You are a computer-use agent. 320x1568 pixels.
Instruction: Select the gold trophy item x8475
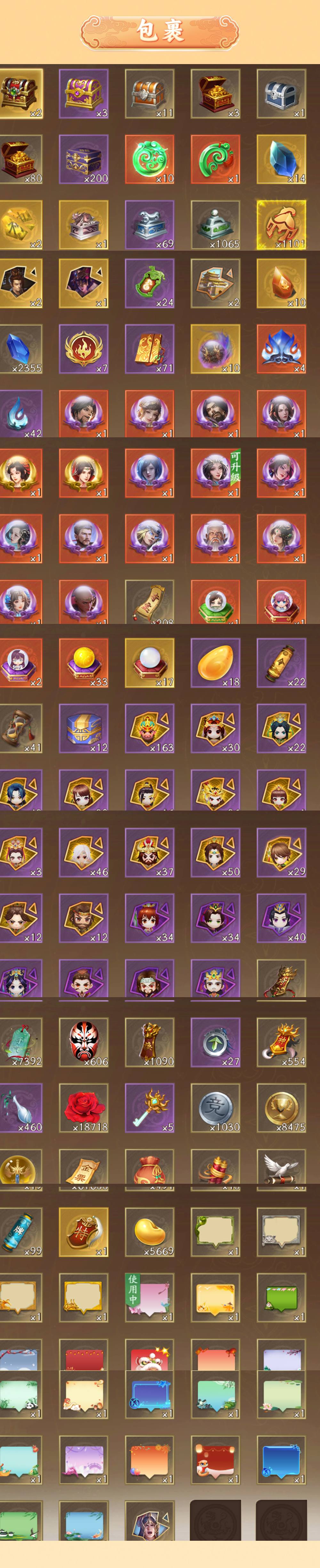click(281, 1108)
